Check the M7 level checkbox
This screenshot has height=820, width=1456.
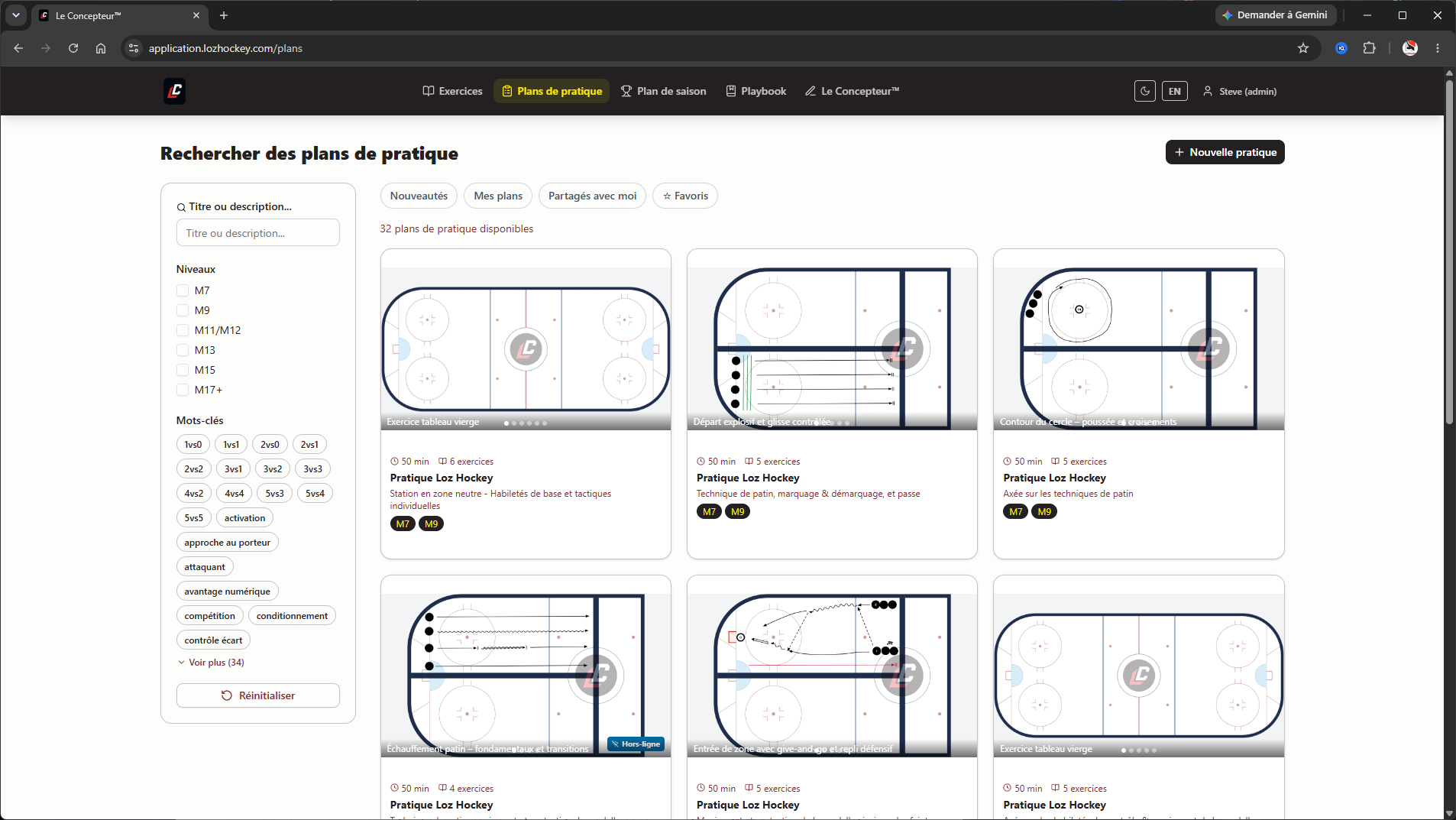tap(183, 290)
